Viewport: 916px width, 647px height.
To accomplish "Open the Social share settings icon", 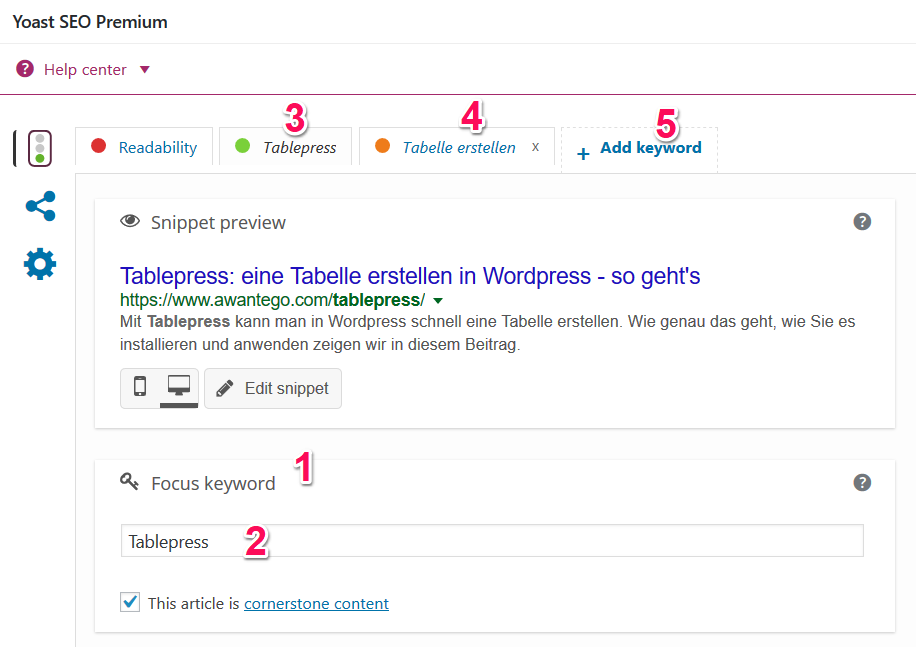I will coord(40,206).
